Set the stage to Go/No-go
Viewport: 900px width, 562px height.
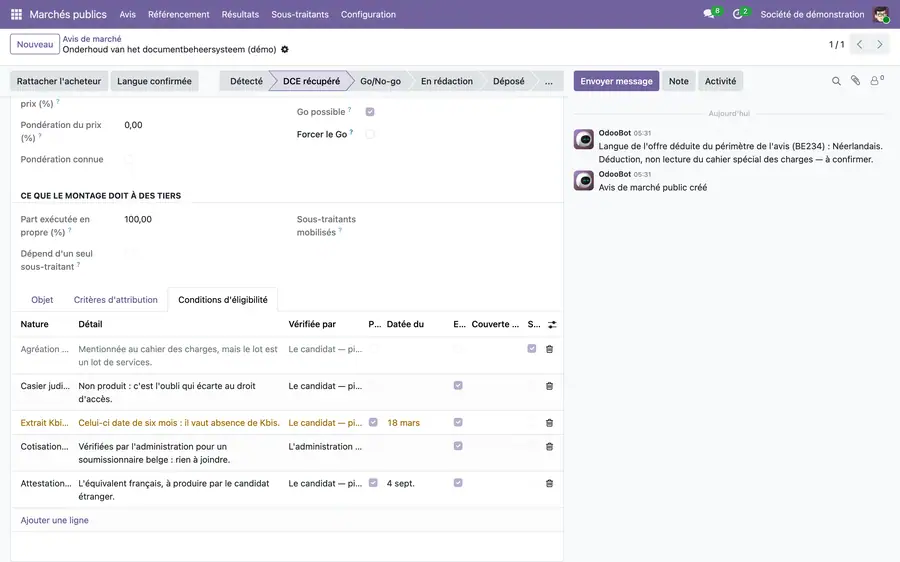click(380, 81)
